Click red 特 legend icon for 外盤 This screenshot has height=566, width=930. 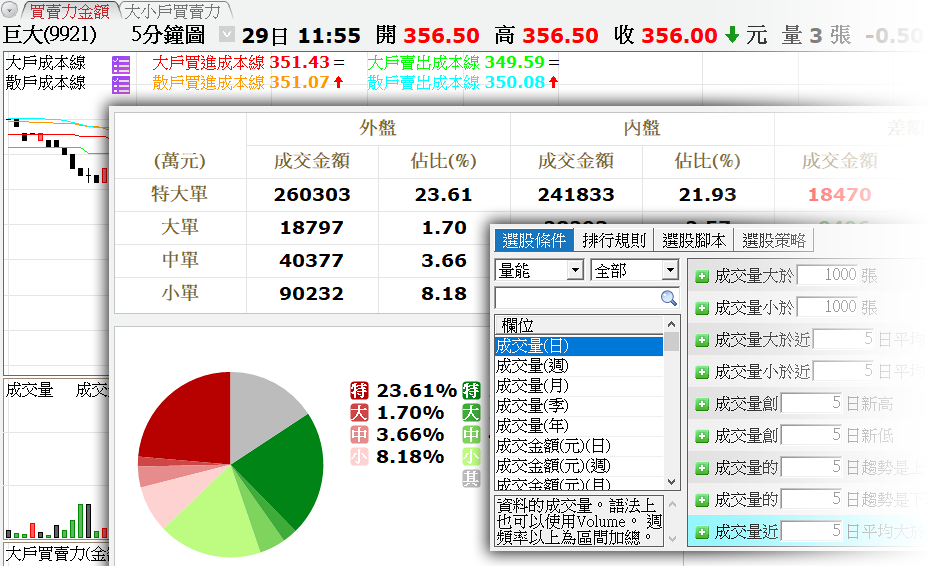tap(359, 391)
